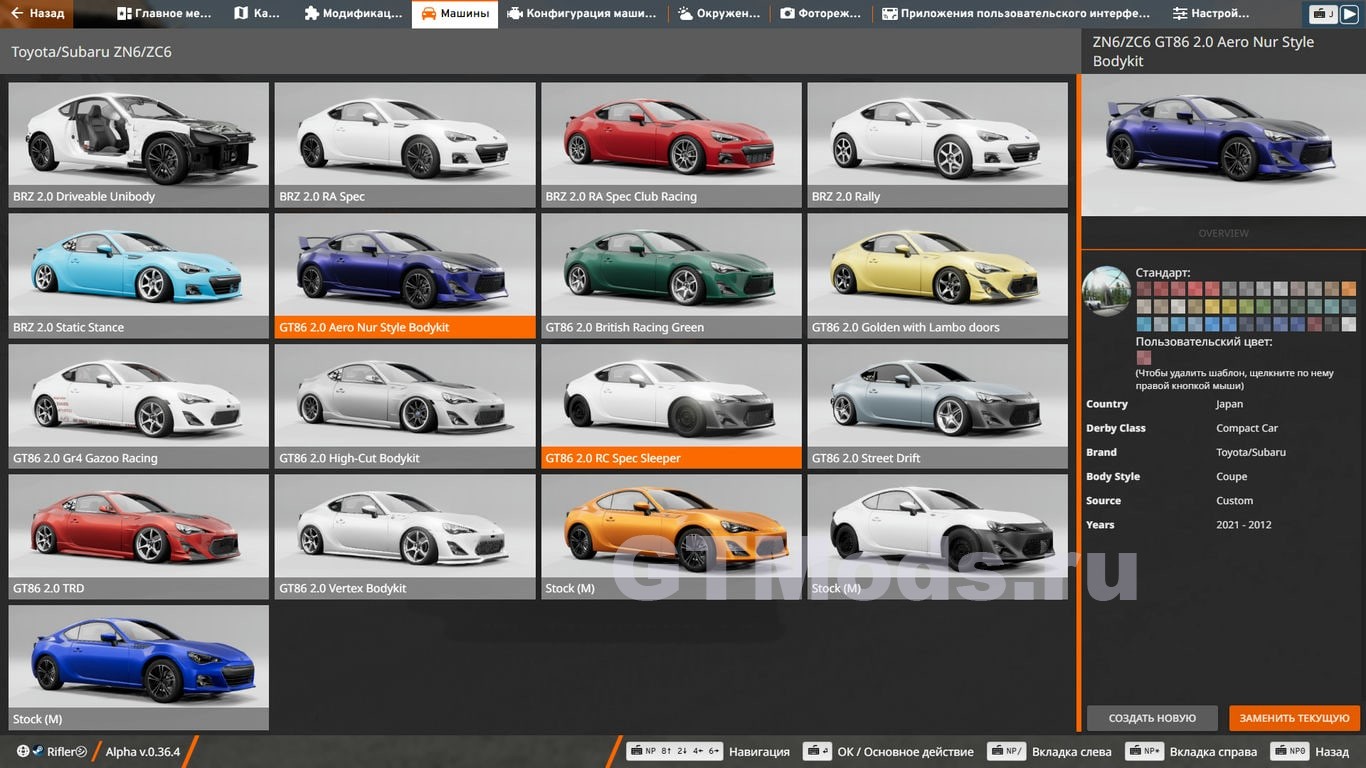Select GT86 2.0 British Racing Green
The image size is (1366, 768).
[671, 276]
